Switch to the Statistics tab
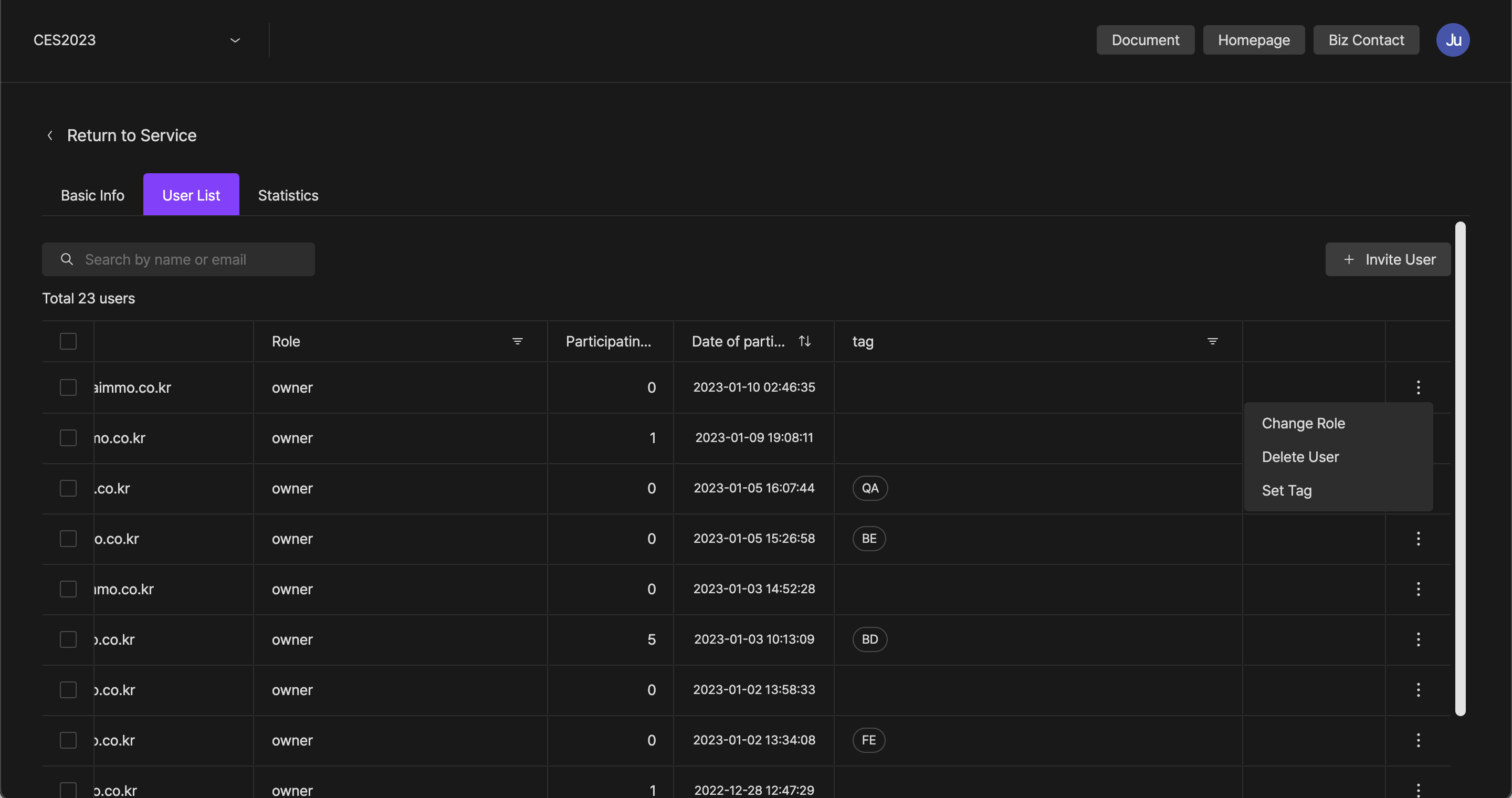 click(x=288, y=195)
